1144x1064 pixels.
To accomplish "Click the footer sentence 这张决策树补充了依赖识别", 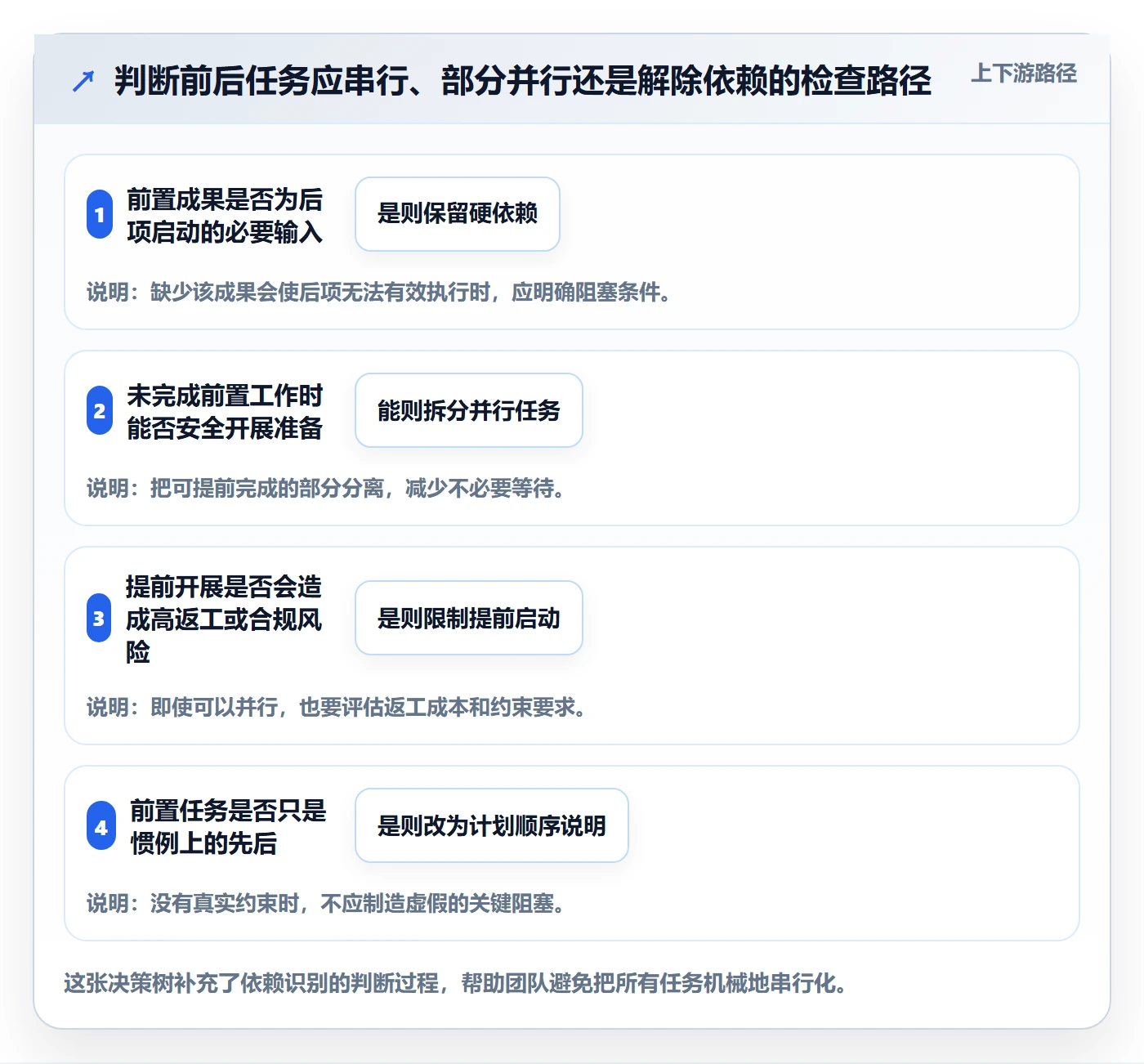I will (x=455, y=982).
